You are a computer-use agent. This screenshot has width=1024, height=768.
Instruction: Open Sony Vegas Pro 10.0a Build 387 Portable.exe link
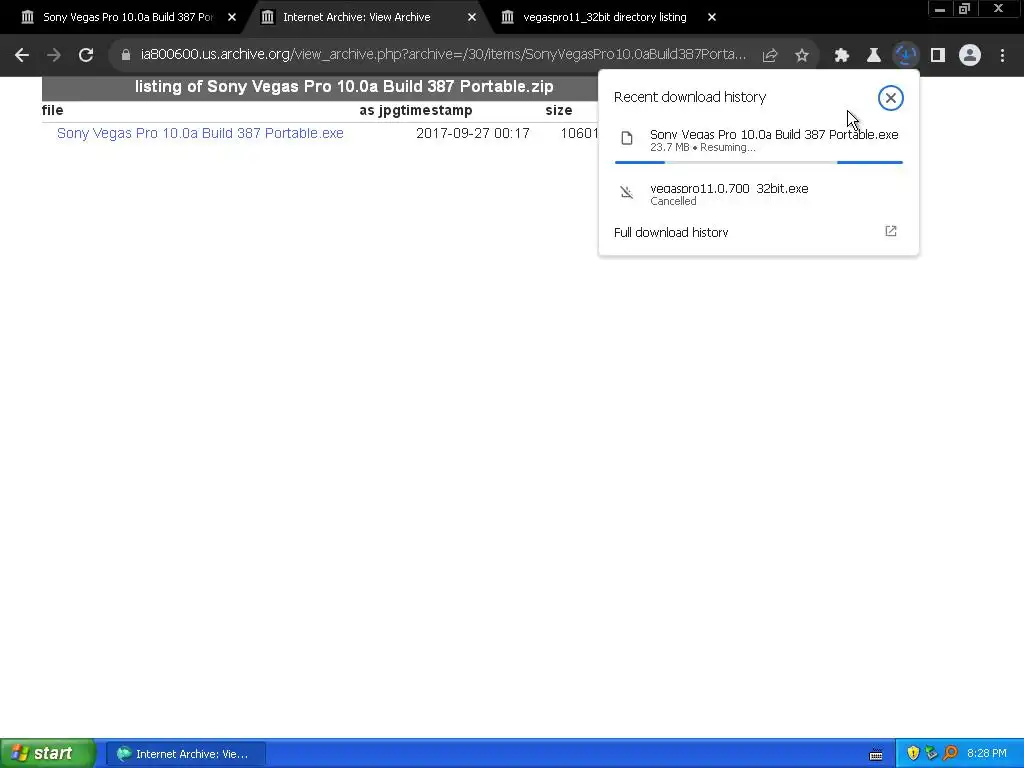[200, 133]
